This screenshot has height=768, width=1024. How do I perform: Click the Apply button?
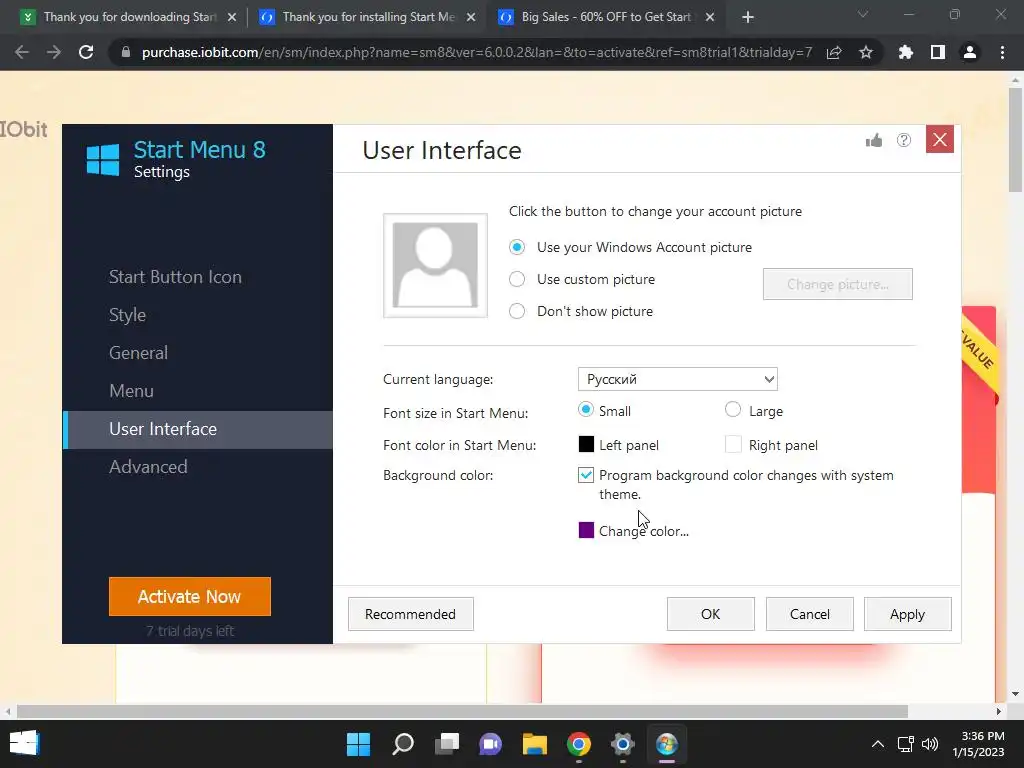[x=908, y=614]
